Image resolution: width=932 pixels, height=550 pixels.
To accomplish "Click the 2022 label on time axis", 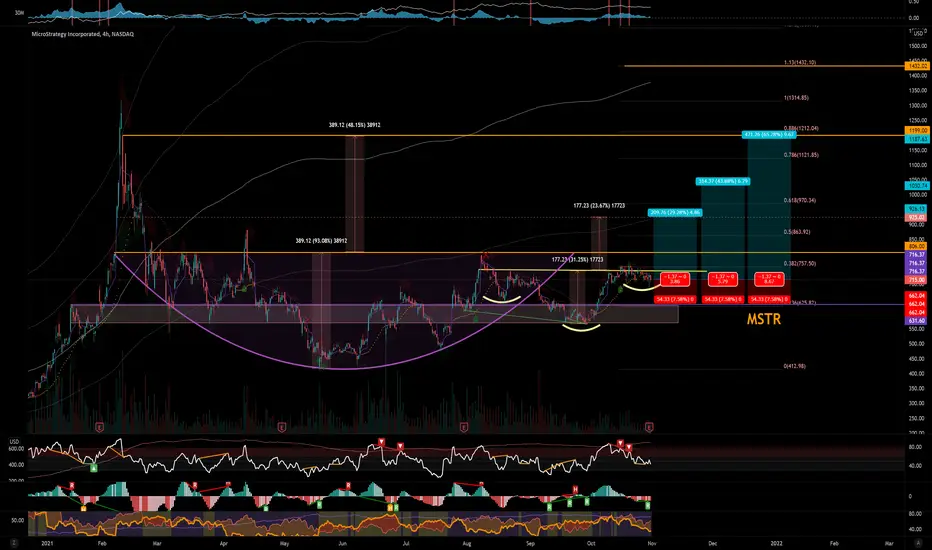I will 776,543.
